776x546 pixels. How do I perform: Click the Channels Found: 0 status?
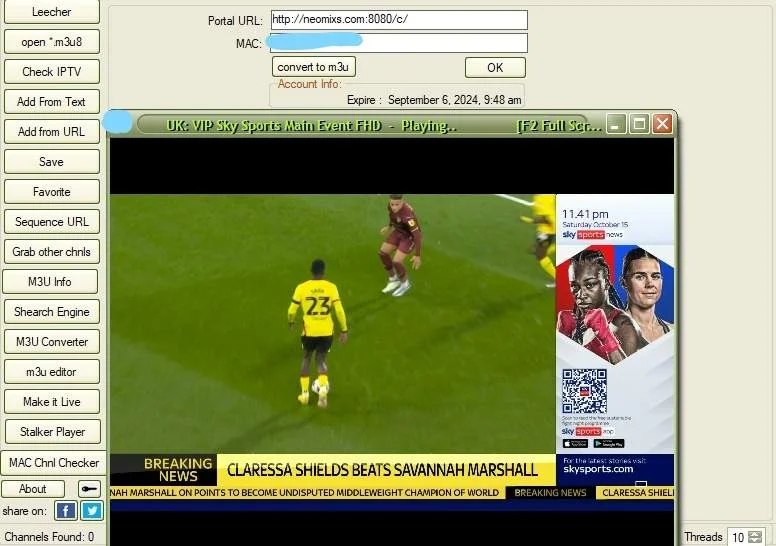click(49, 537)
